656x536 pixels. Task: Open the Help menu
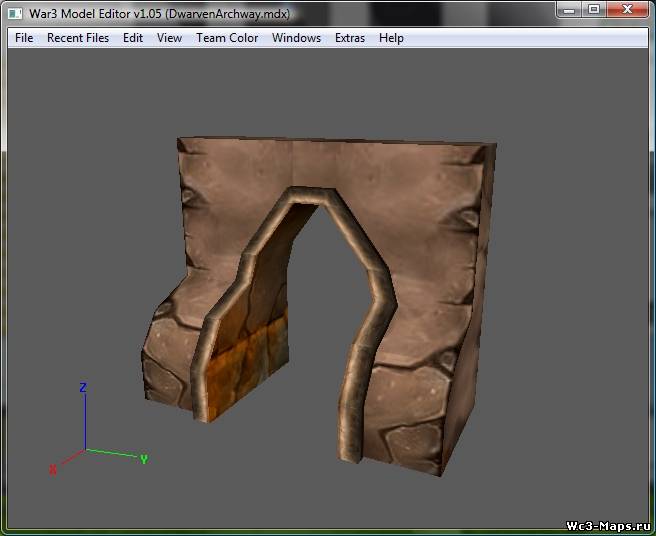click(x=391, y=38)
